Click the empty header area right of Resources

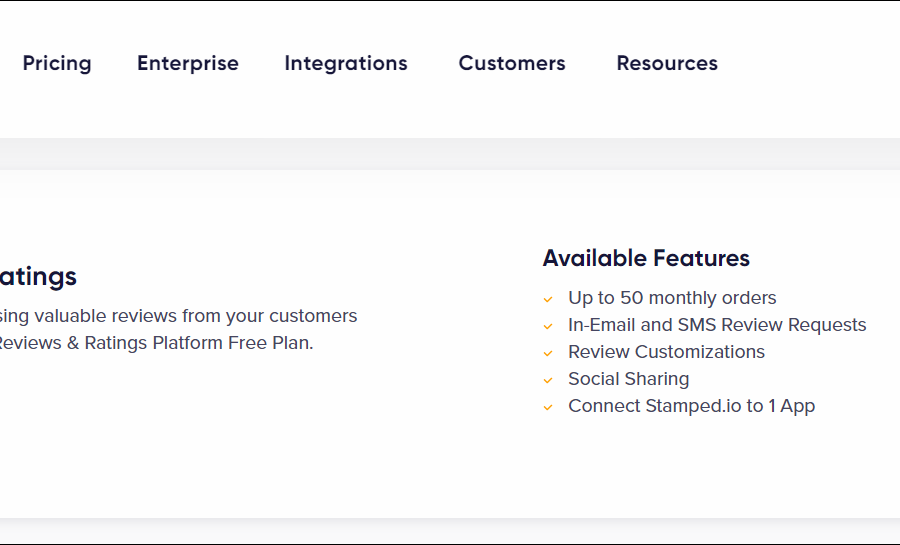(810, 63)
